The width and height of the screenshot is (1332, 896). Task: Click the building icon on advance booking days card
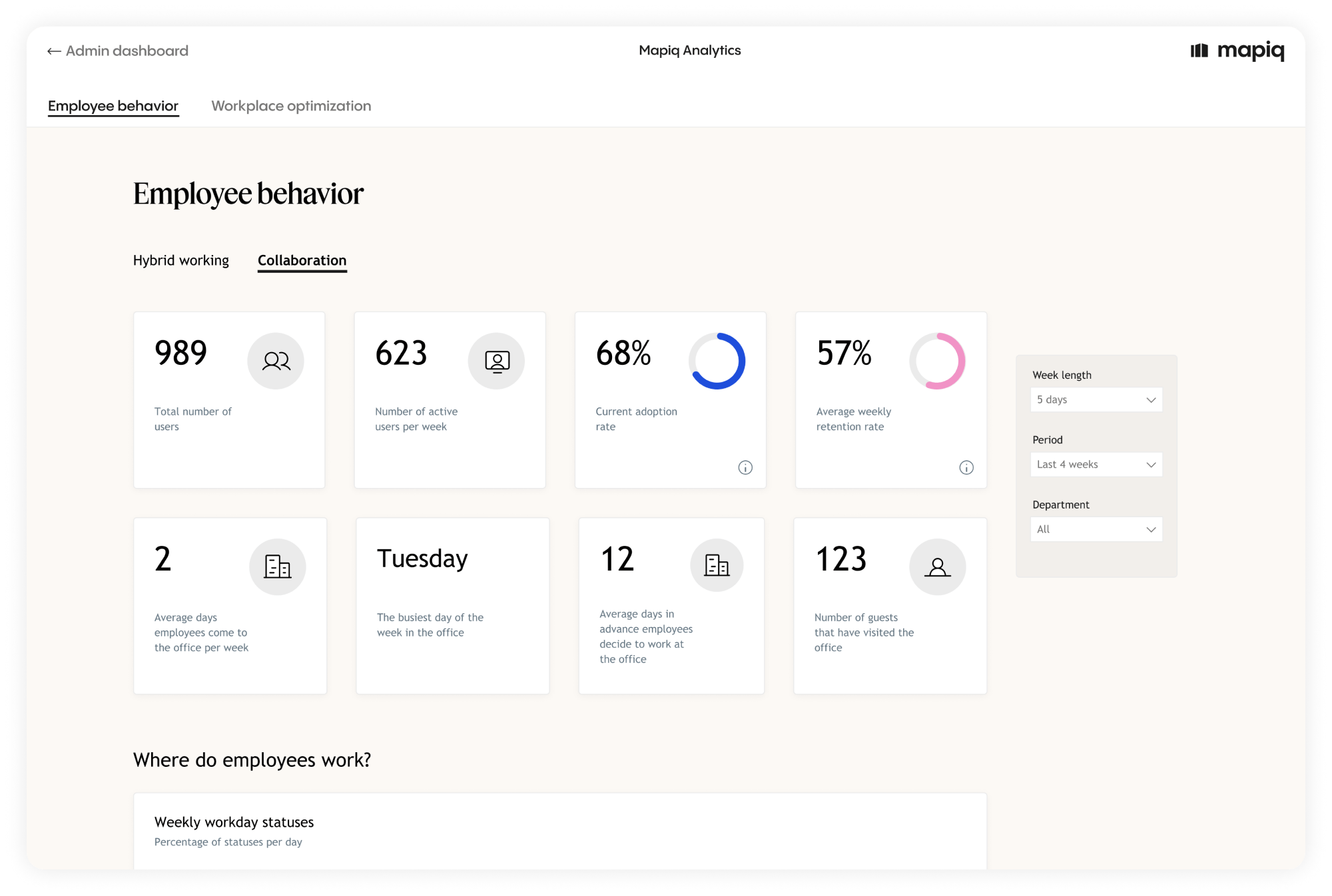(x=717, y=564)
